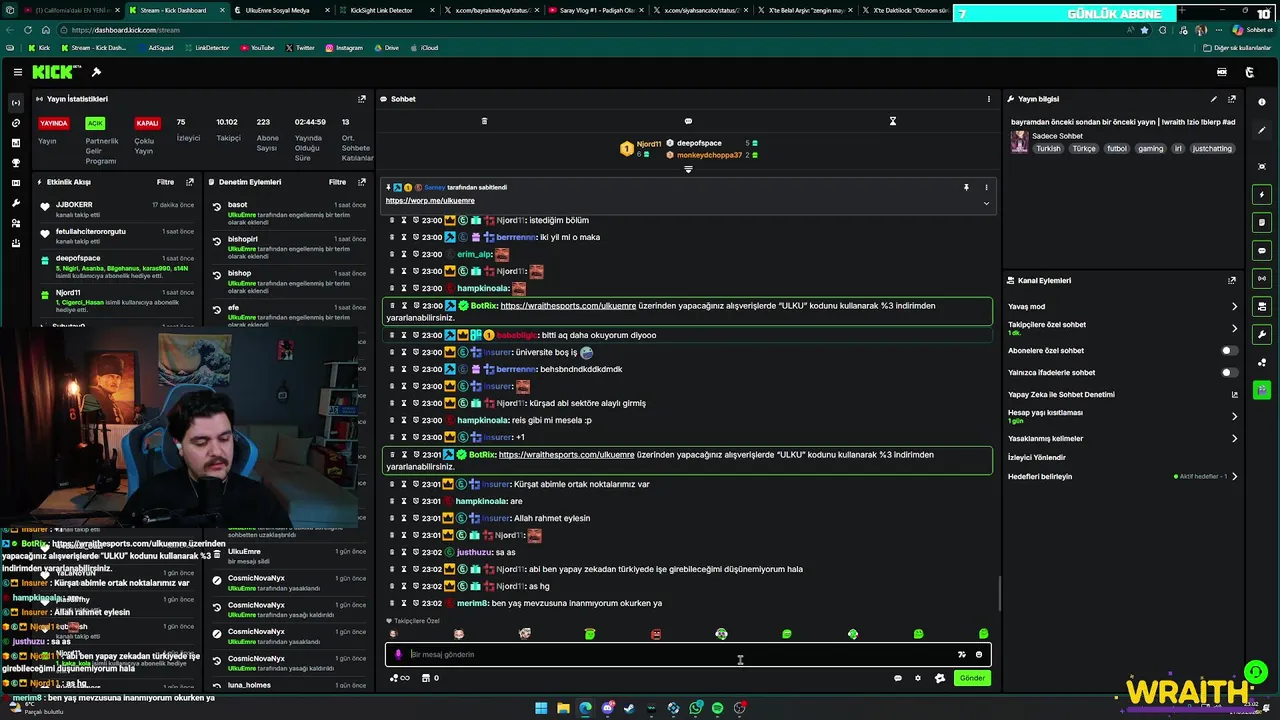1280x720 pixels.
Task: Click the Turkish stream tag
Action: (1048, 148)
